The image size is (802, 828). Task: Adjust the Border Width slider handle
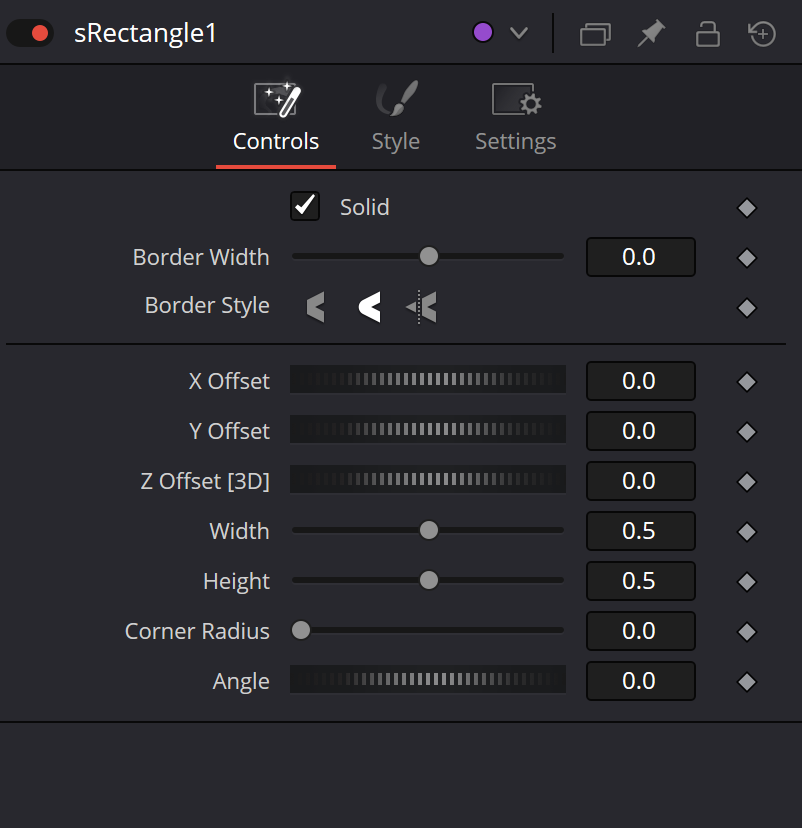[x=429, y=256]
